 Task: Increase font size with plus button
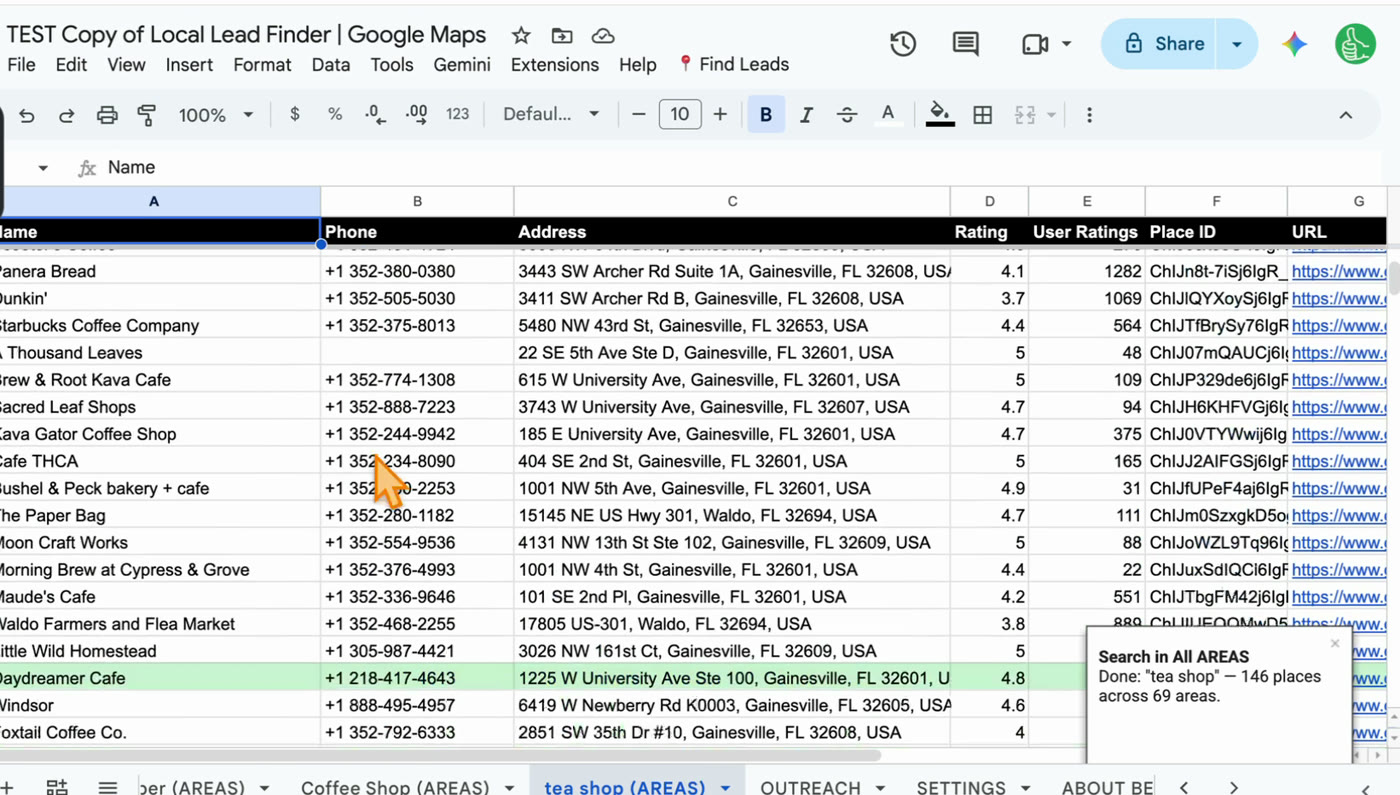tap(720, 115)
